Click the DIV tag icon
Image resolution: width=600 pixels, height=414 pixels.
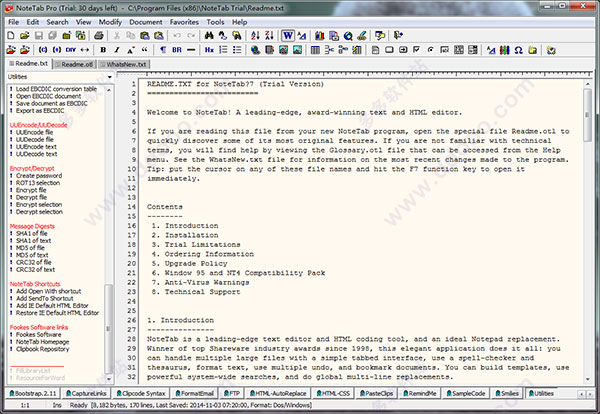point(71,50)
